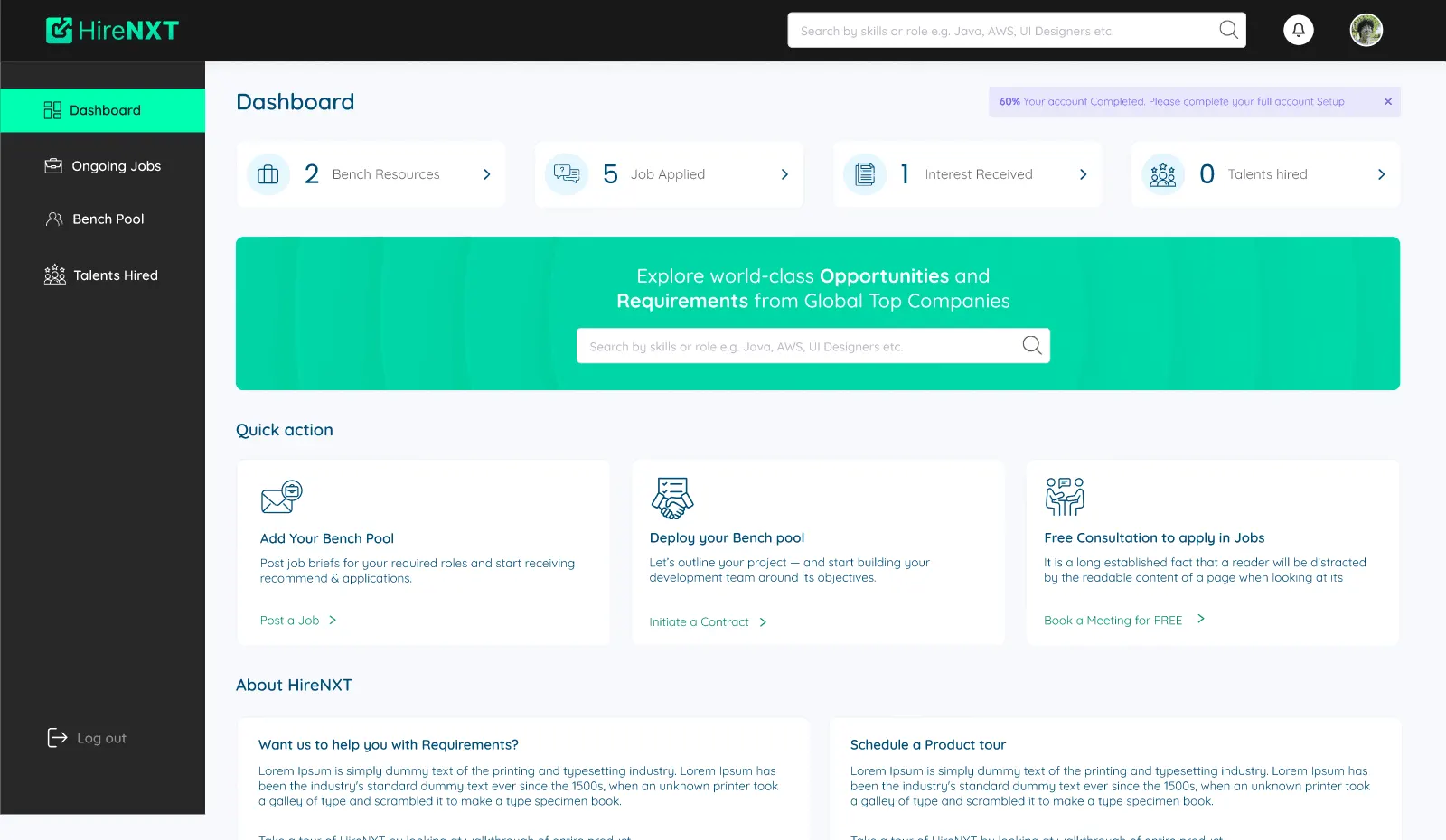This screenshot has width=1446, height=840.
Task: Click the Job Applied label
Action: pyautogui.click(x=668, y=174)
